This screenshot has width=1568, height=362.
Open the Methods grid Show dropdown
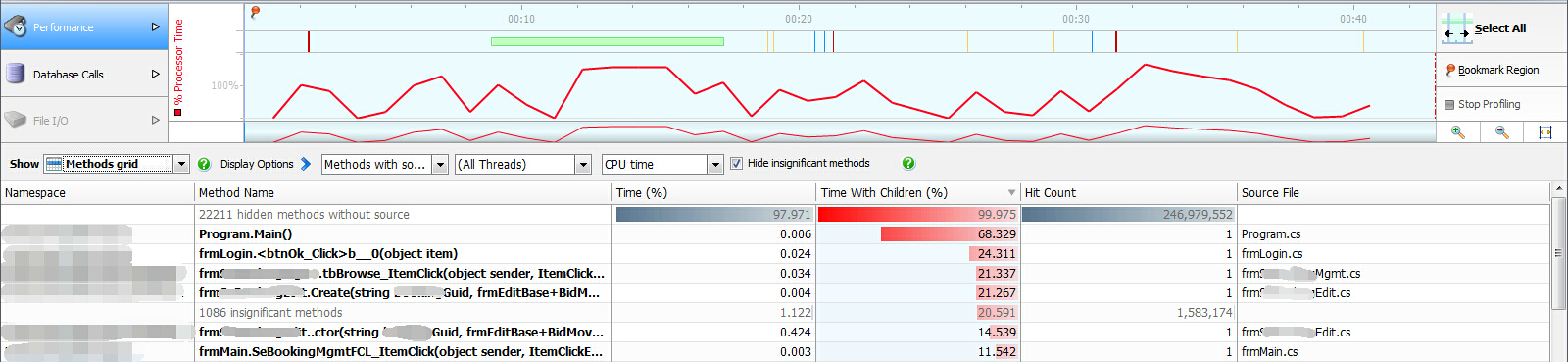[117, 164]
